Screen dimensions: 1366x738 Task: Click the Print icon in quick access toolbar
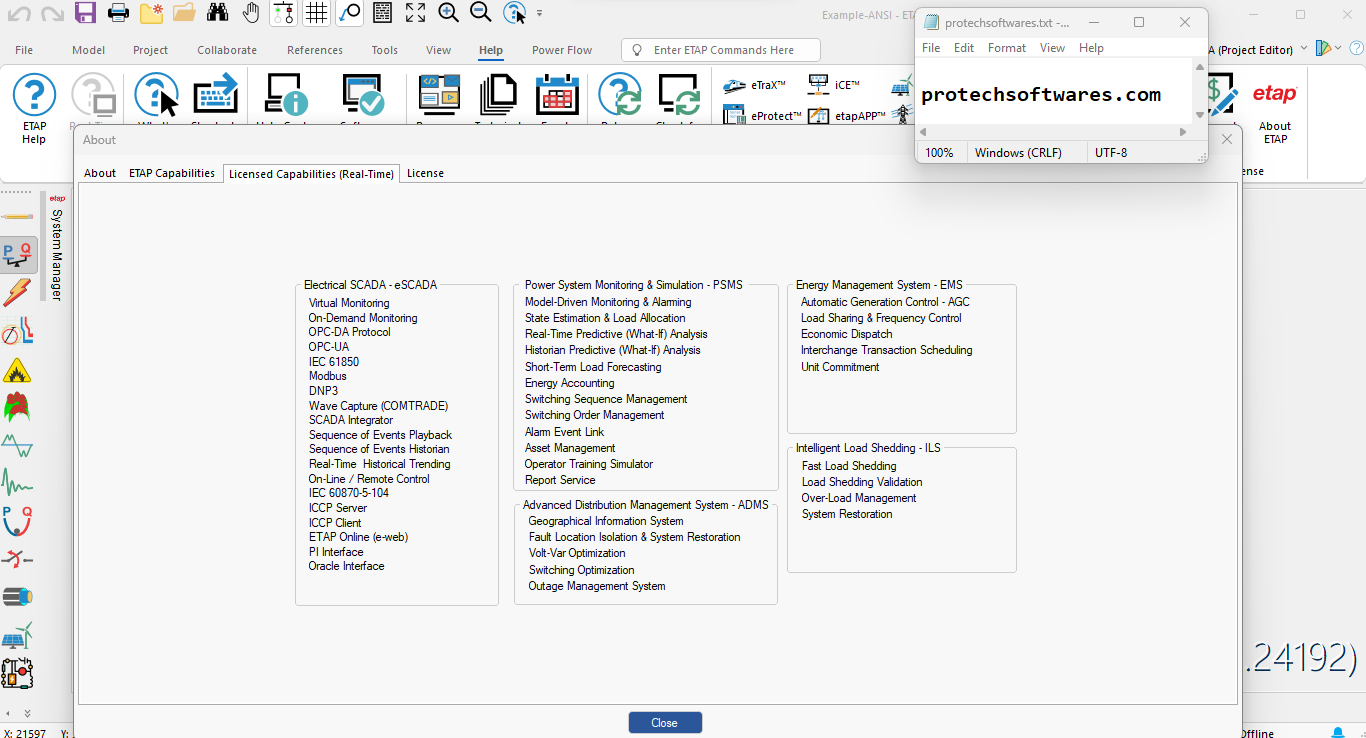[x=118, y=13]
